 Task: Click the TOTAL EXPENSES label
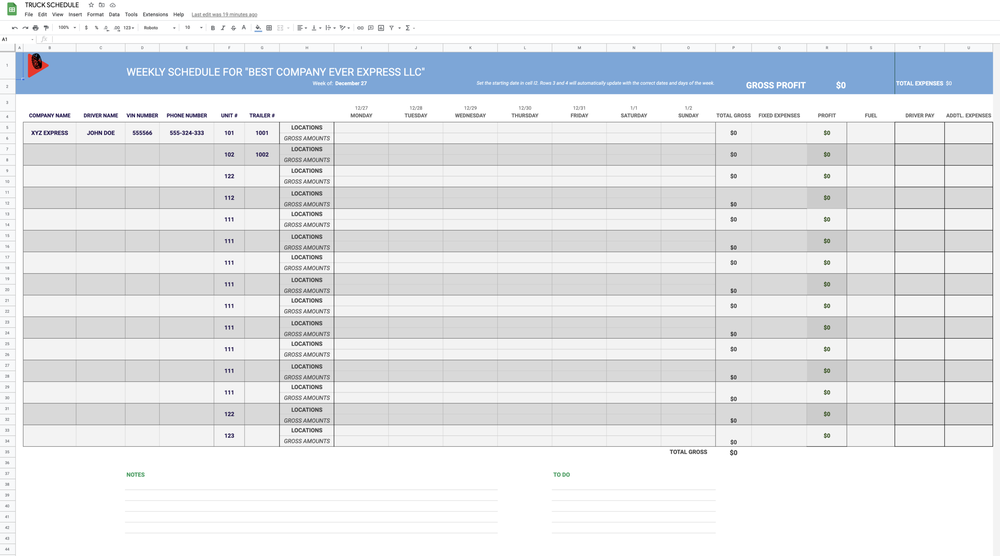[x=919, y=84]
